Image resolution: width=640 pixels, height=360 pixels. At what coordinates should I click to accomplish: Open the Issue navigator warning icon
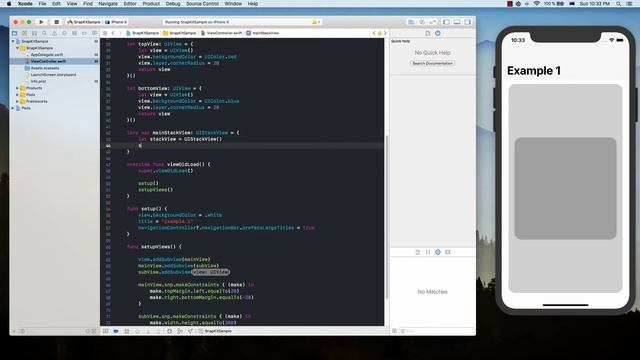point(54,33)
